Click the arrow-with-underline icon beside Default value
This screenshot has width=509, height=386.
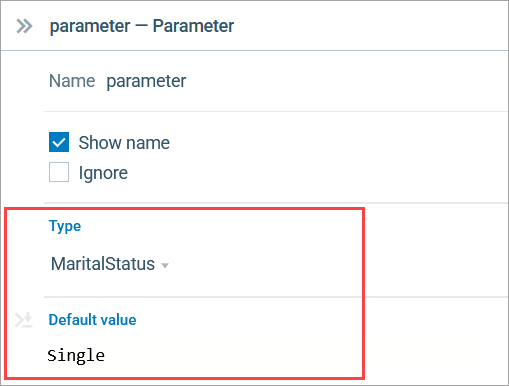tap(24, 320)
